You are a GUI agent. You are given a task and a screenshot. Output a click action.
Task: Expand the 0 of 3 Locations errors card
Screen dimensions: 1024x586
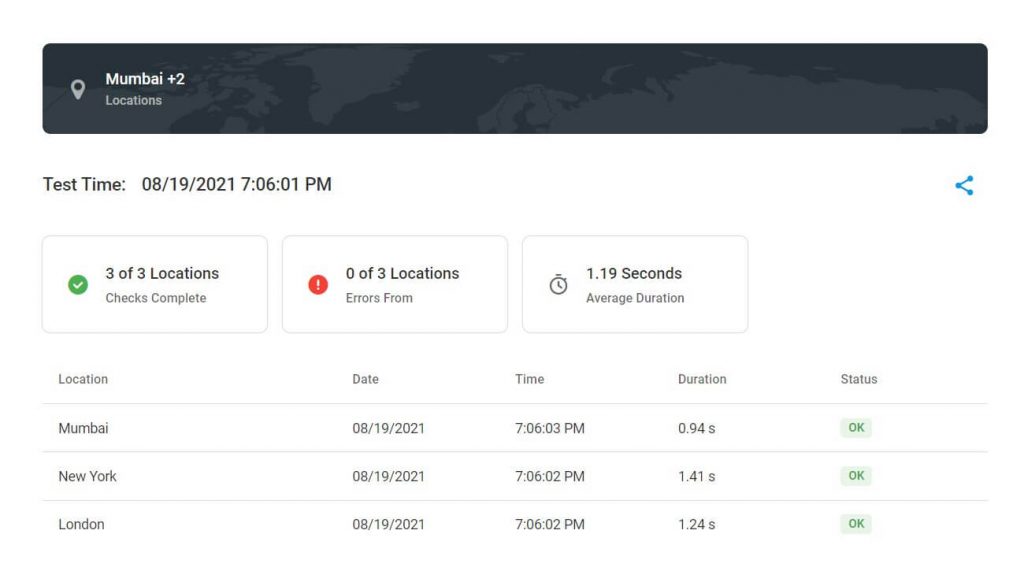pyautogui.click(x=394, y=283)
